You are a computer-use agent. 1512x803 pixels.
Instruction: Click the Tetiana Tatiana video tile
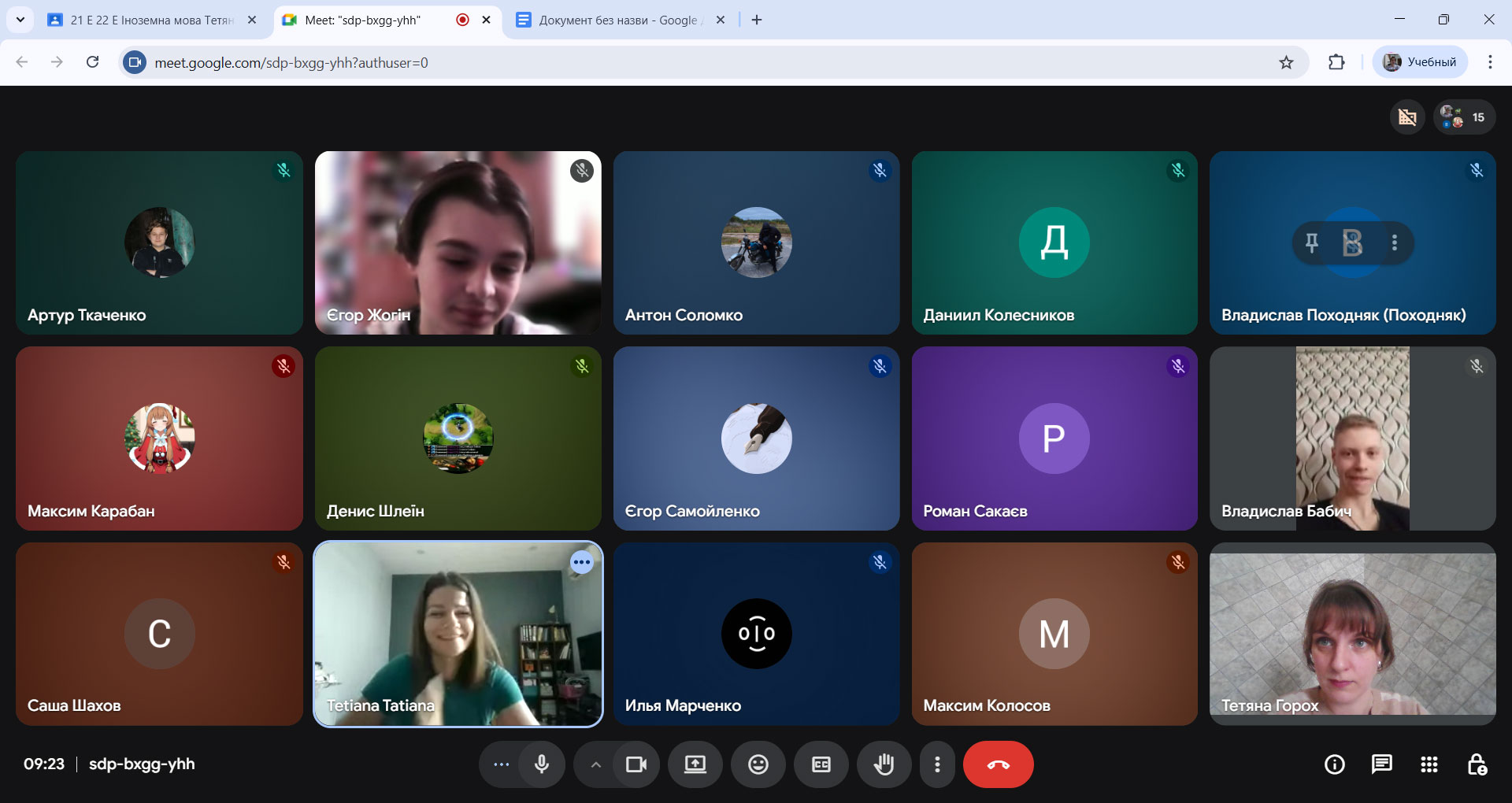[x=458, y=634]
